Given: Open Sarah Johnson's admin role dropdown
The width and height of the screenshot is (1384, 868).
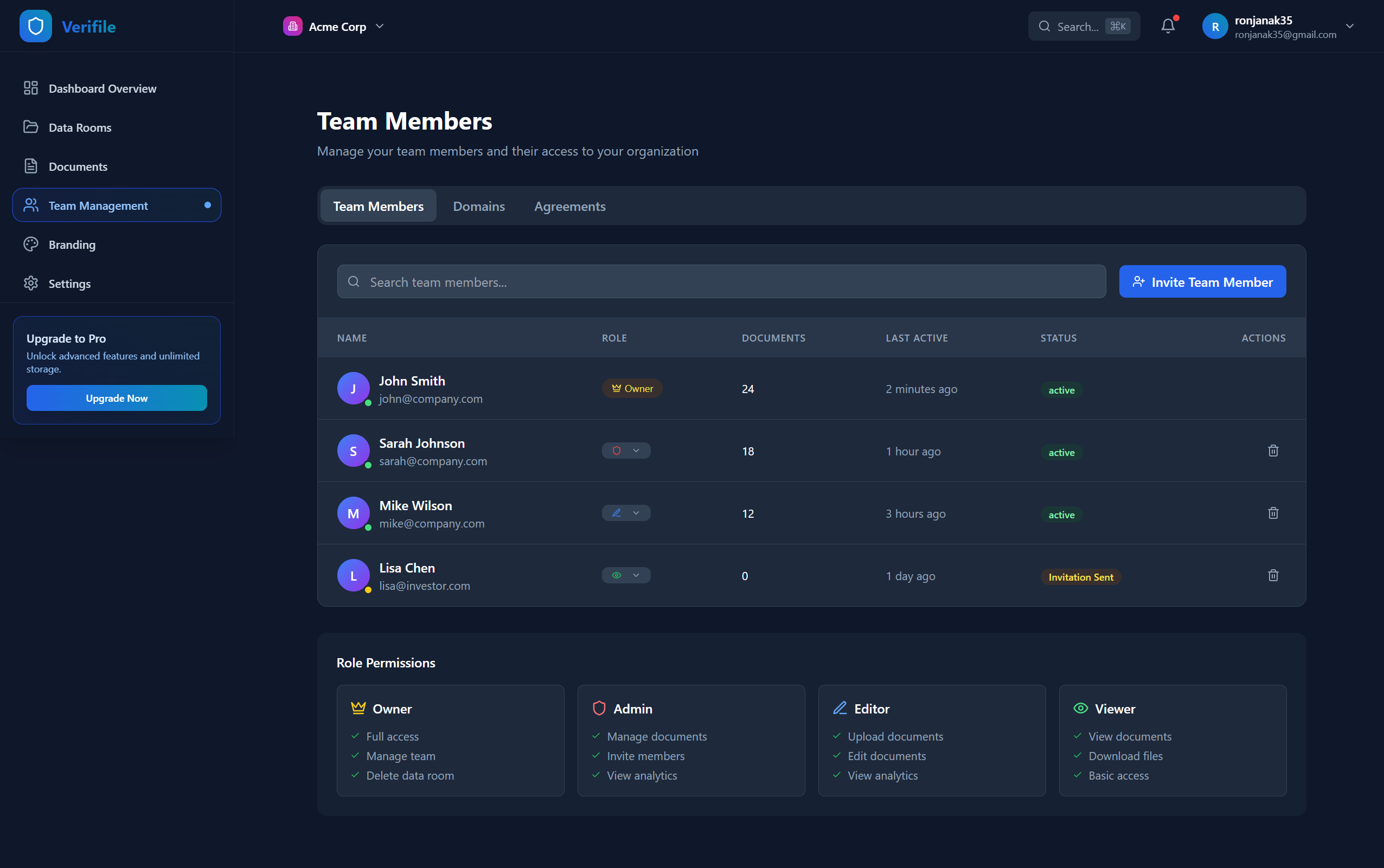Looking at the screenshot, I should coord(626,451).
